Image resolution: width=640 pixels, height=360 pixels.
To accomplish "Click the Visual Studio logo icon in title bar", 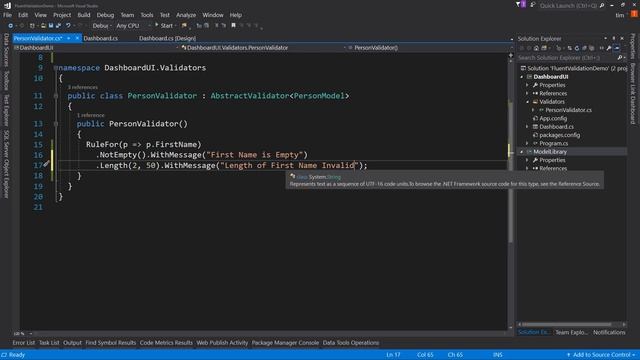I will [x=7, y=6].
